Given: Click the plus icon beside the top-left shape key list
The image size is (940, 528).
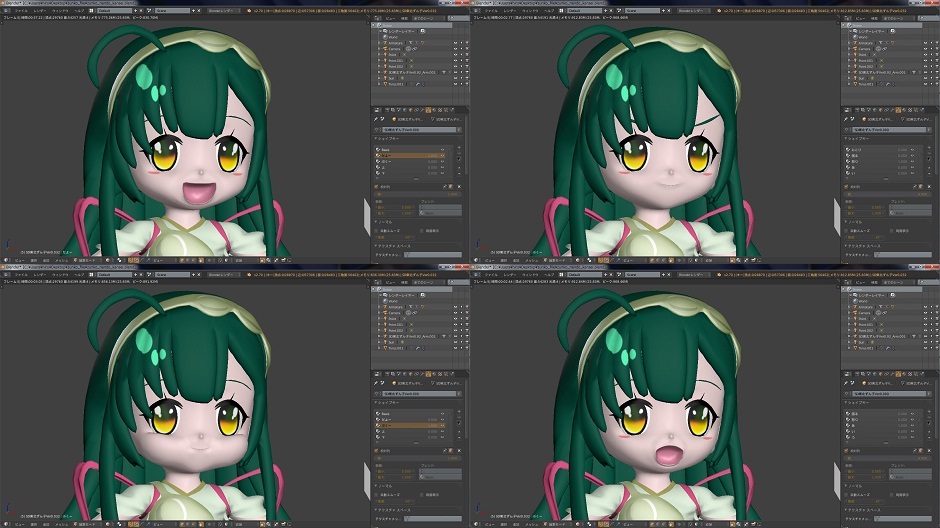Looking at the screenshot, I should click(x=459, y=147).
